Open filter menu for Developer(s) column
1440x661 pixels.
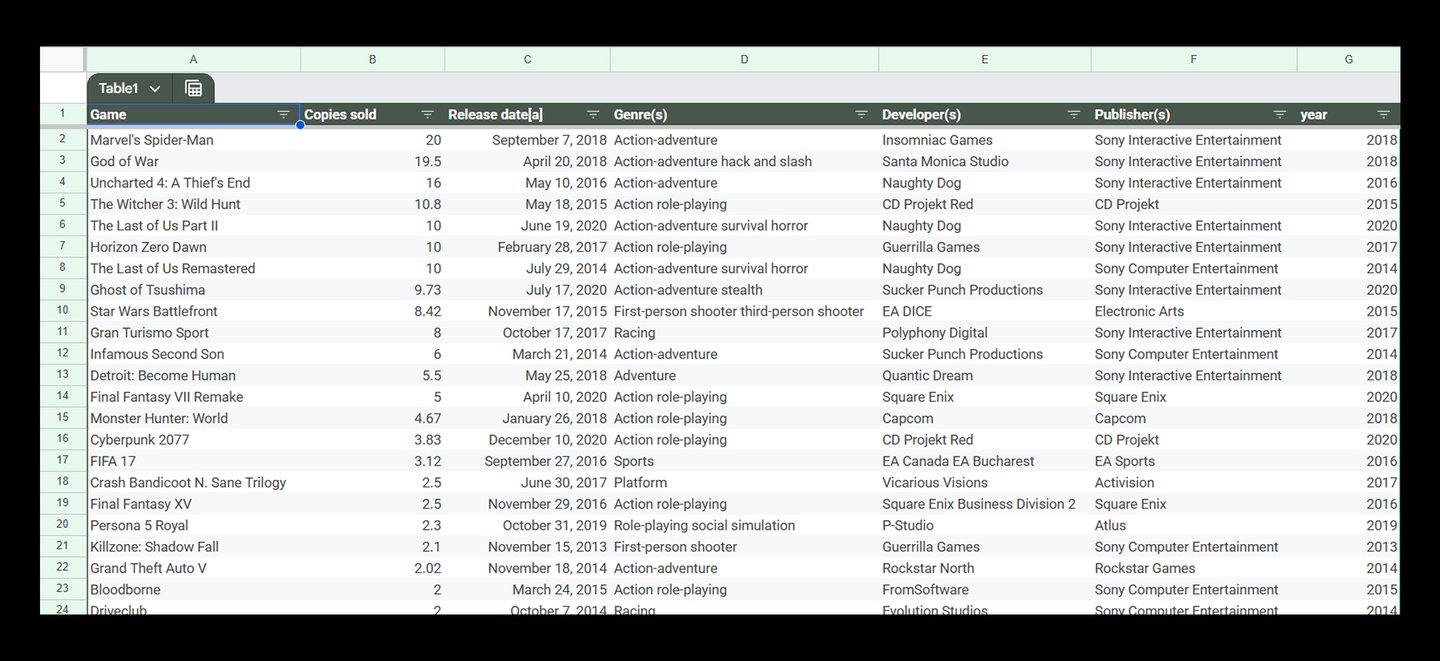pos(1074,115)
